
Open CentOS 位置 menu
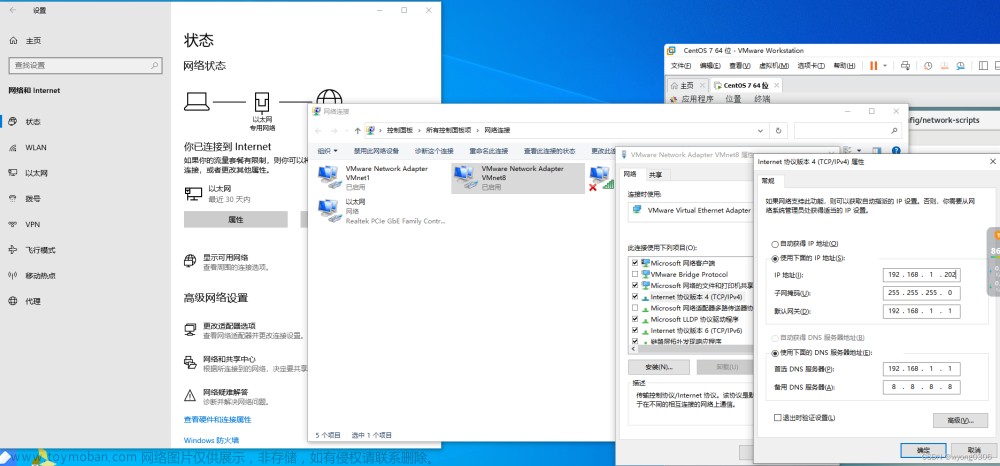(x=733, y=99)
